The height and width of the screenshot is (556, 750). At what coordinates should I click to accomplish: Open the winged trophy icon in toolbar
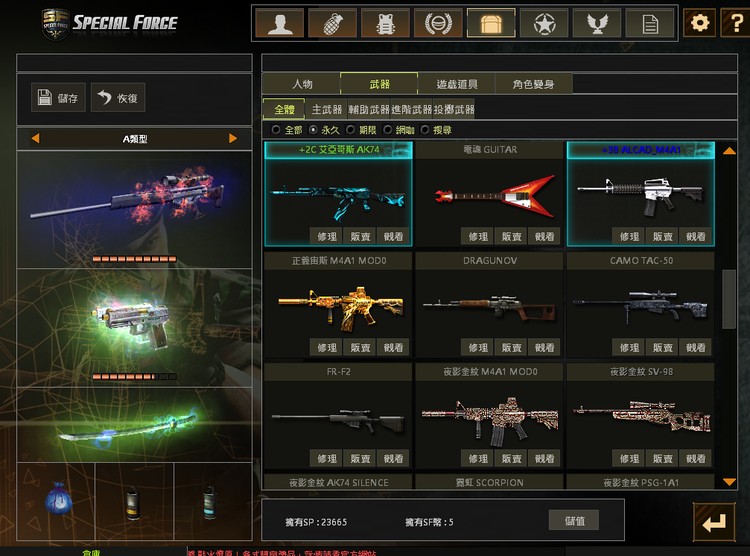coord(597,23)
